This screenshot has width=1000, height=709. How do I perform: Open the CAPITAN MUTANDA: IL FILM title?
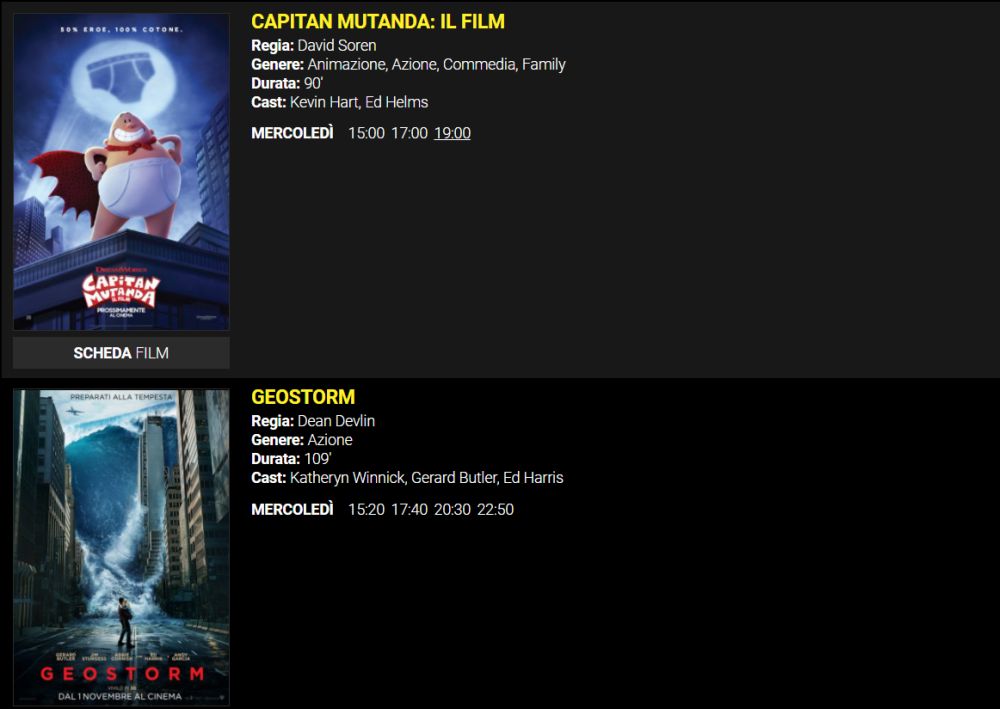coord(378,21)
